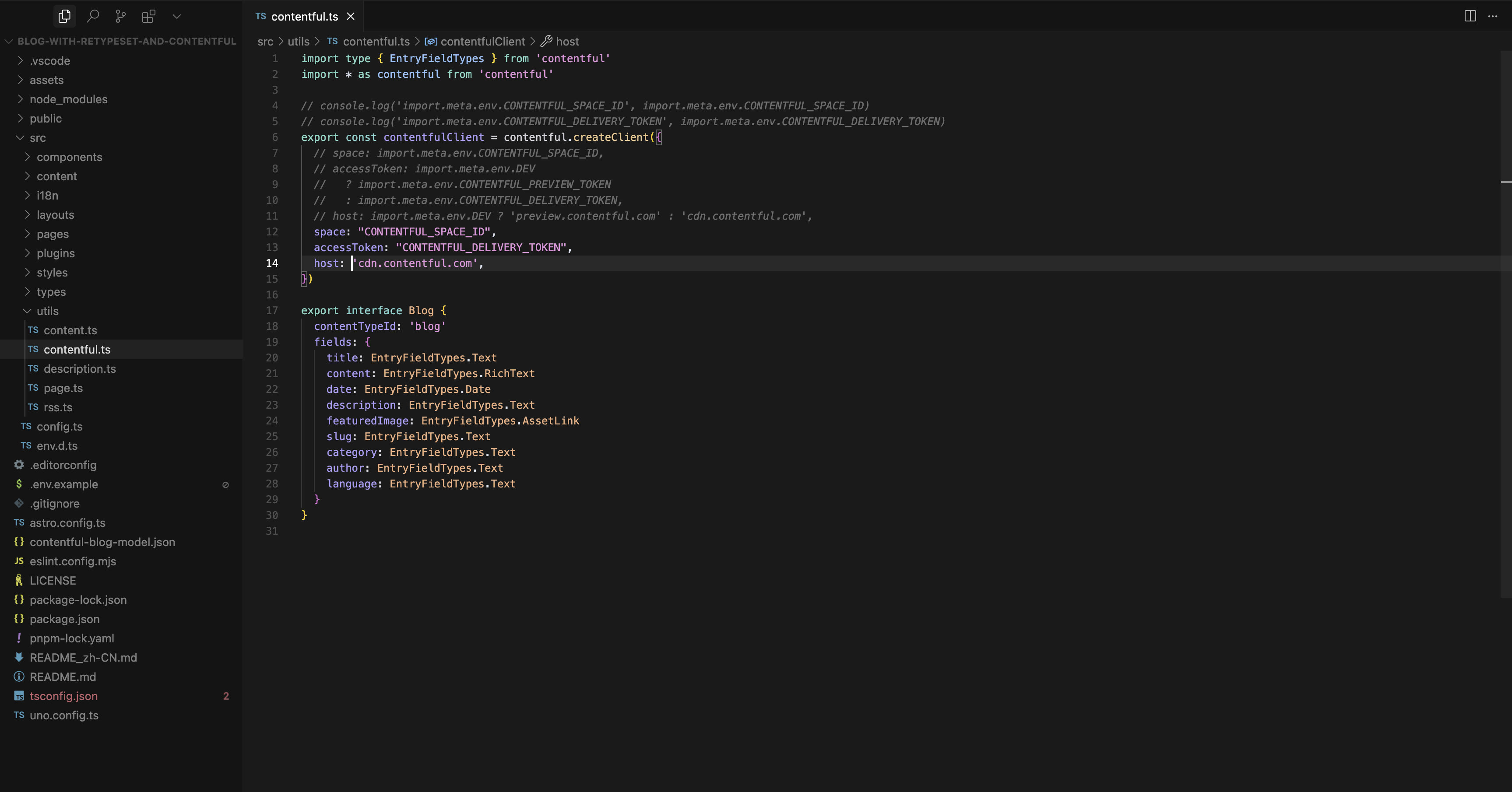1512x792 pixels.
Task: Open the Search view icon
Action: [93, 17]
